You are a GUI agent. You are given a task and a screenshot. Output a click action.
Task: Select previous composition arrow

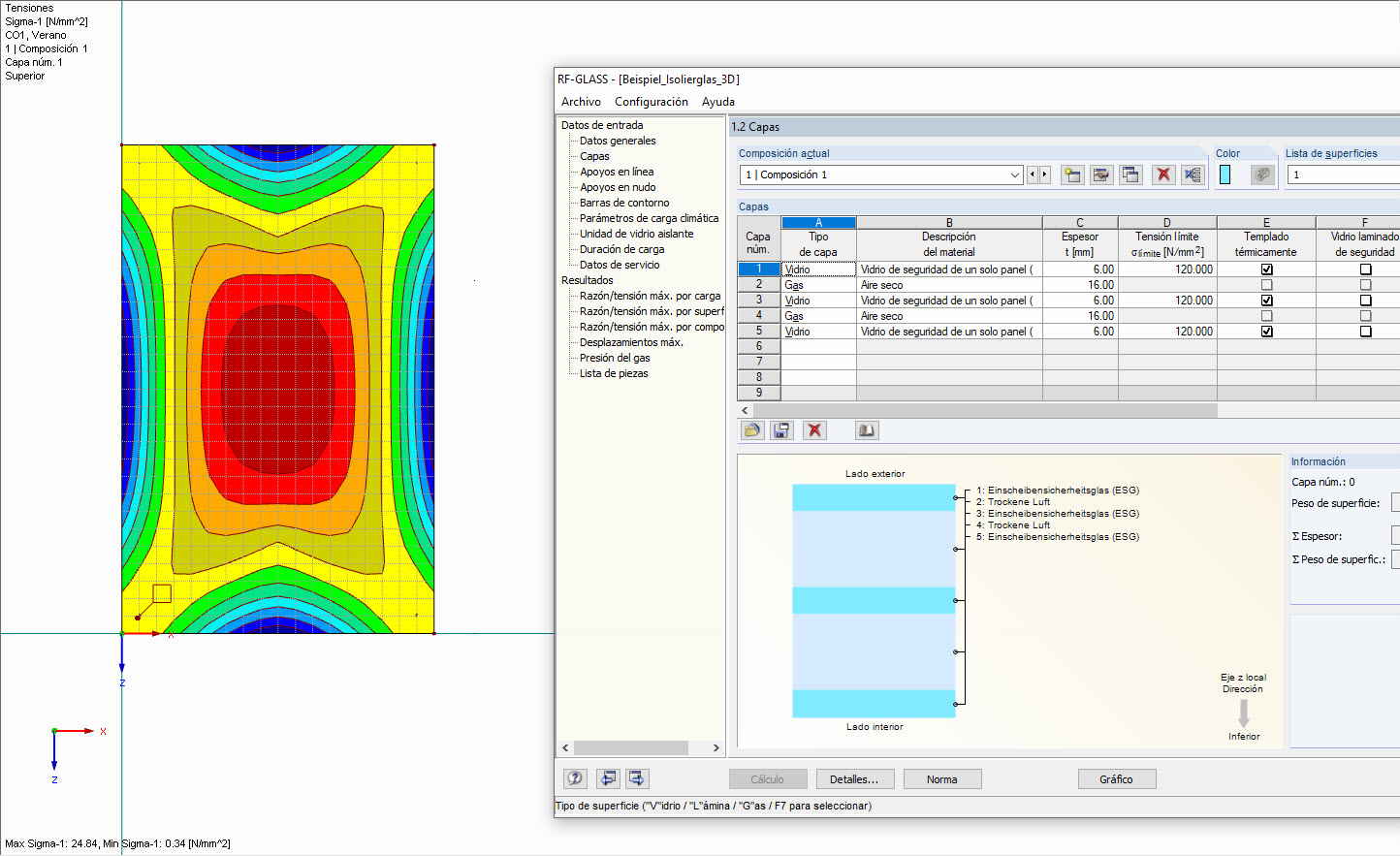pyautogui.click(x=1032, y=174)
